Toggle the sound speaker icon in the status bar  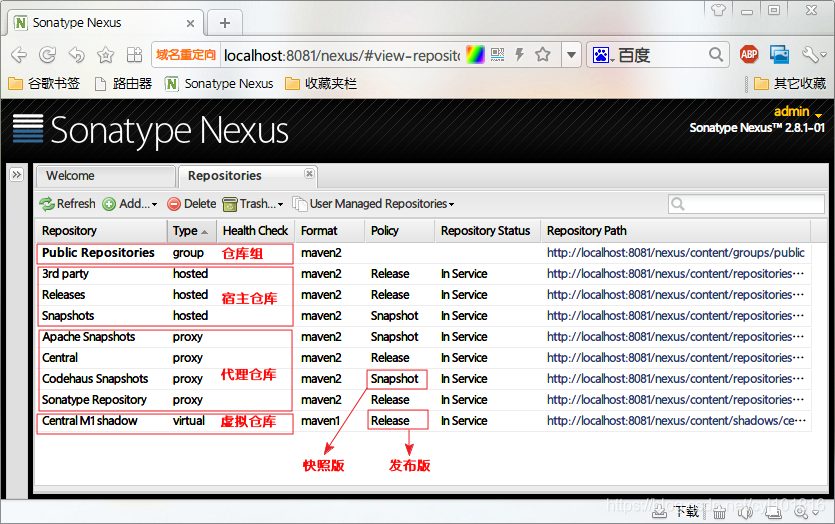coord(746,512)
